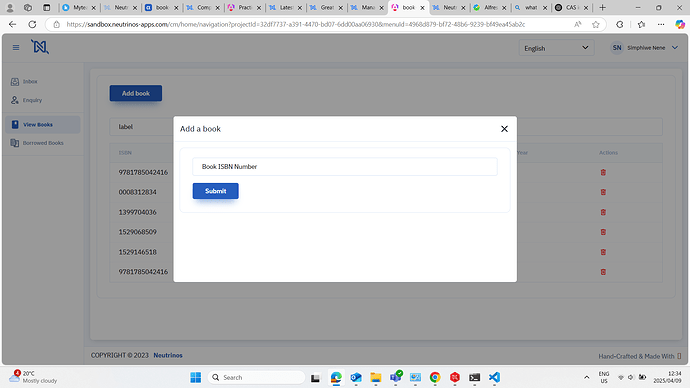The height and width of the screenshot is (388, 690).
Task: Follow the Neutrinos footer link
Action: [x=168, y=355]
